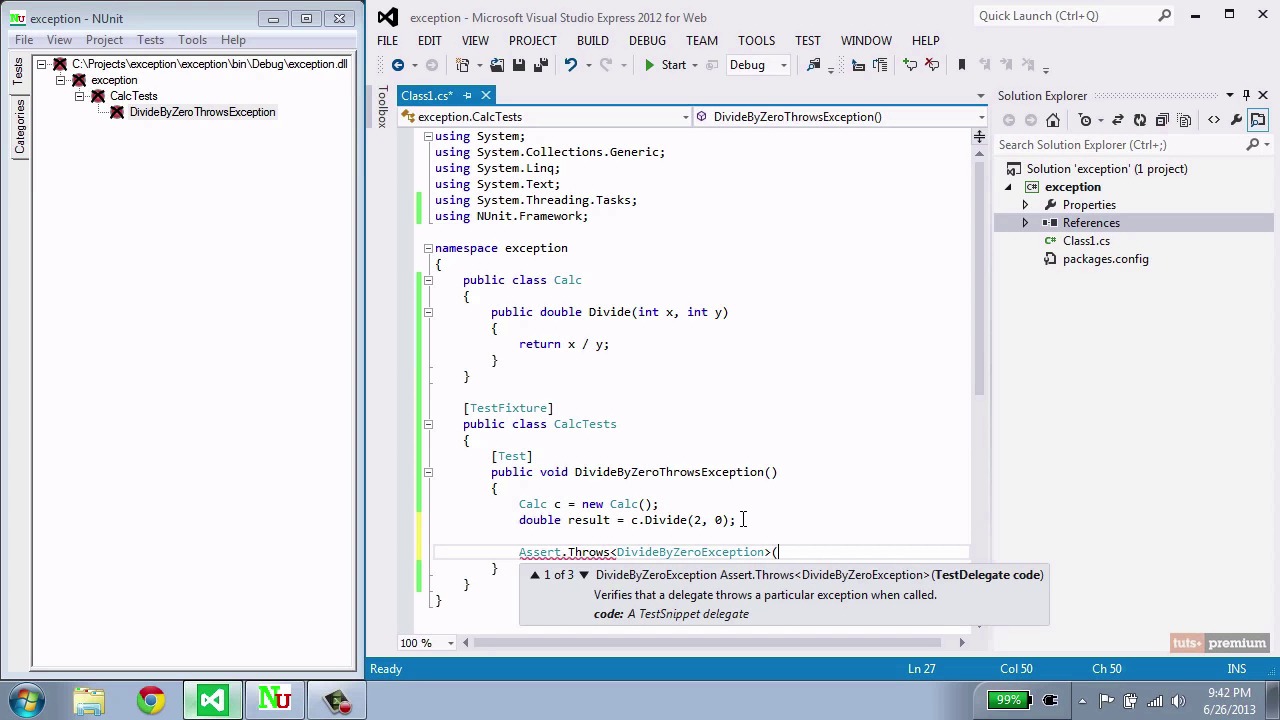Select packages.config in Solution Explorer
The width and height of the screenshot is (1280, 720).
tap(1105, 259)
